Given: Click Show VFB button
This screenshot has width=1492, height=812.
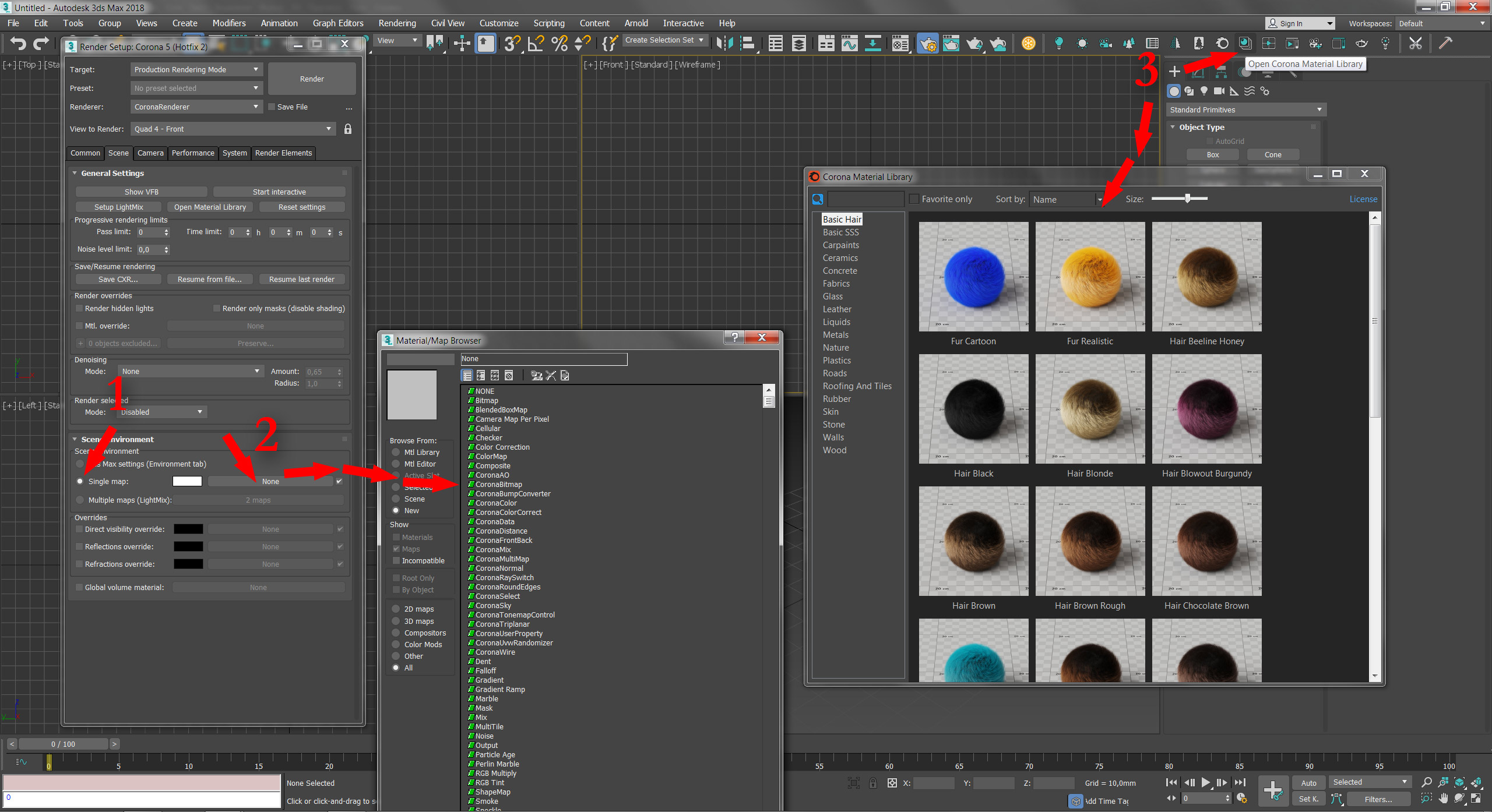Looking at the screenshot, I should (x=142, y=192).
